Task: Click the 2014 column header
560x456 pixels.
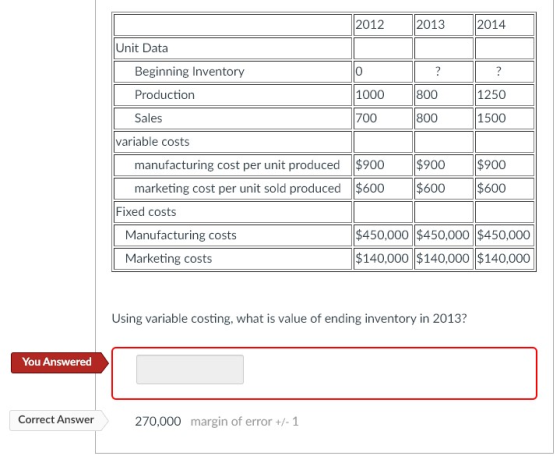Action: click(x=491, y=25)
